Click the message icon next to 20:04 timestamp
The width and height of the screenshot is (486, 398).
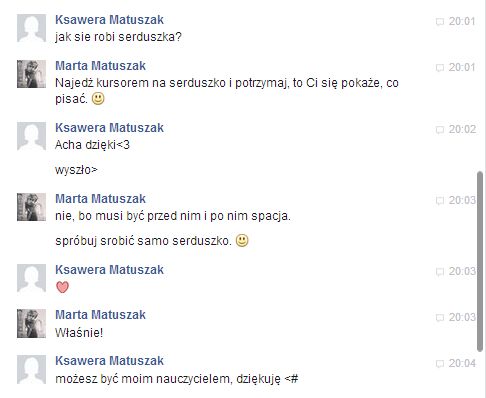440,364
